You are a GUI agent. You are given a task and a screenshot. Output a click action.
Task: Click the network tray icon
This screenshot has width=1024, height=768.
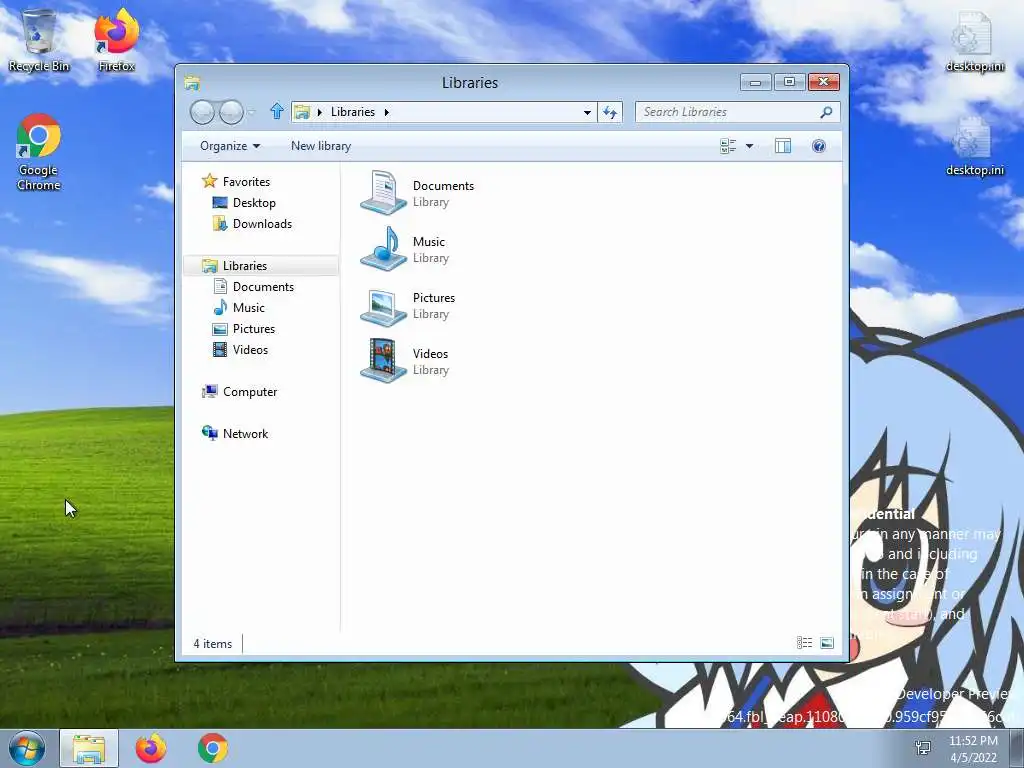[x=923, y=748]
